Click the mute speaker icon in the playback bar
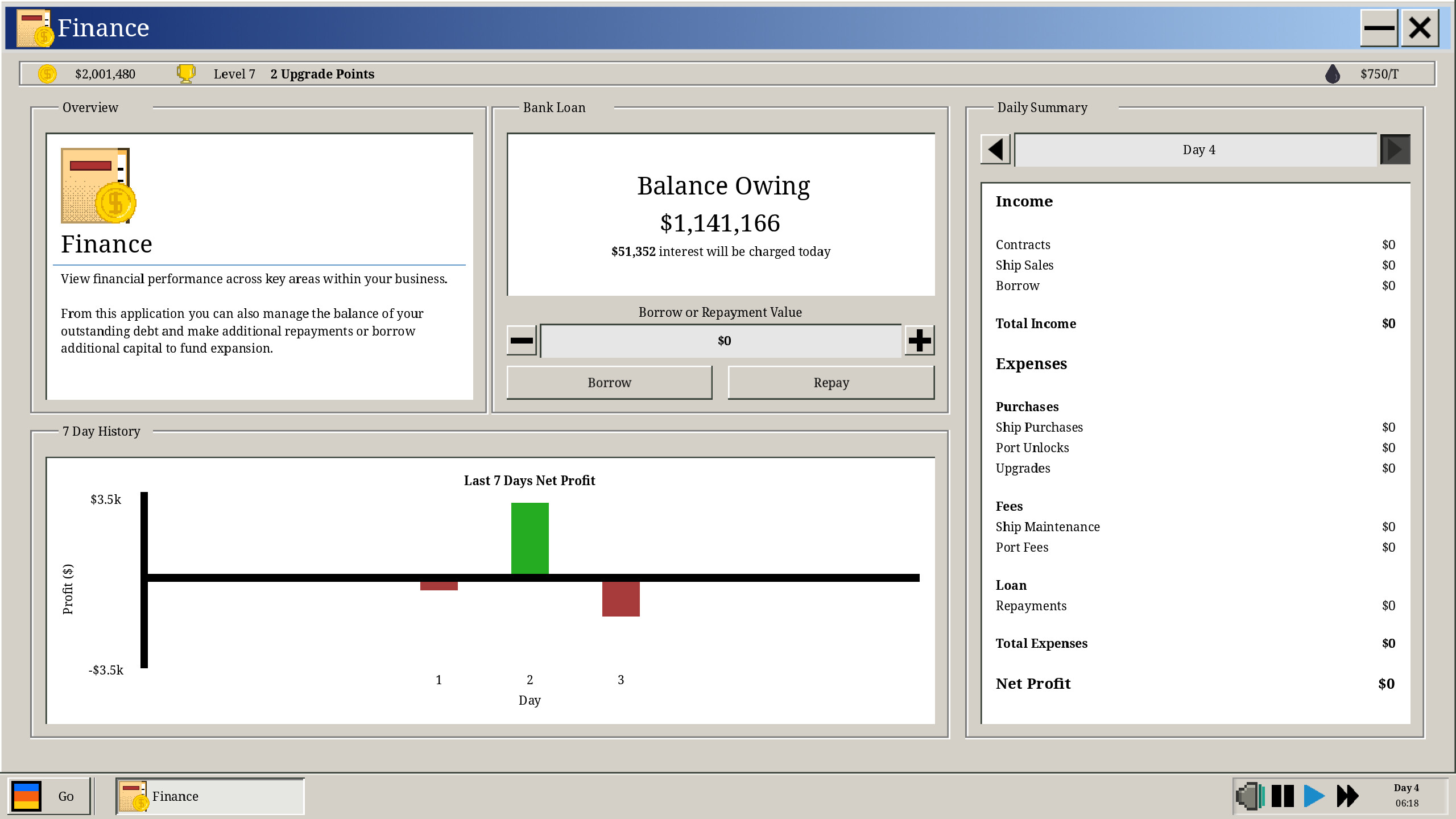1456x819 pixels. pyautogui.click(x=1249, y=796)
